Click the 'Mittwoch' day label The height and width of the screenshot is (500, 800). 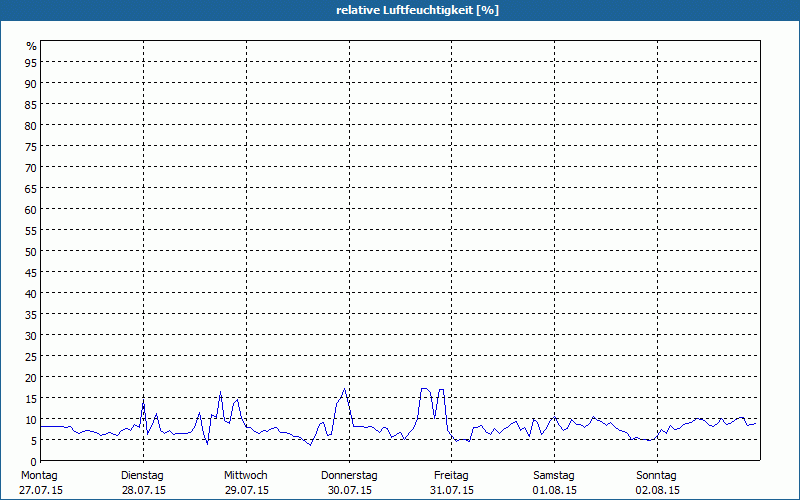pos(246,475)
